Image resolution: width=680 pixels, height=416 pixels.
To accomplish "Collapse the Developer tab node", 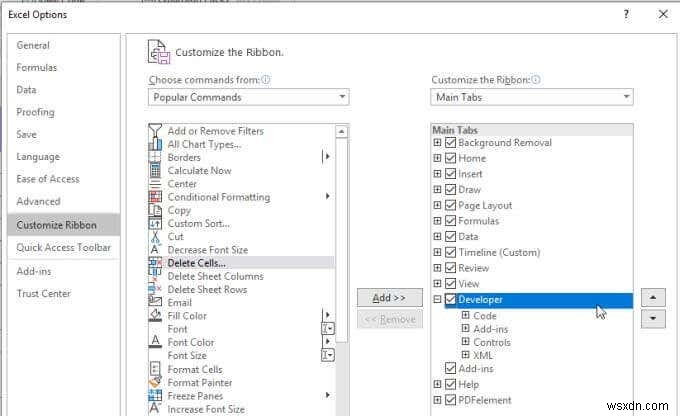I will 437,299.
